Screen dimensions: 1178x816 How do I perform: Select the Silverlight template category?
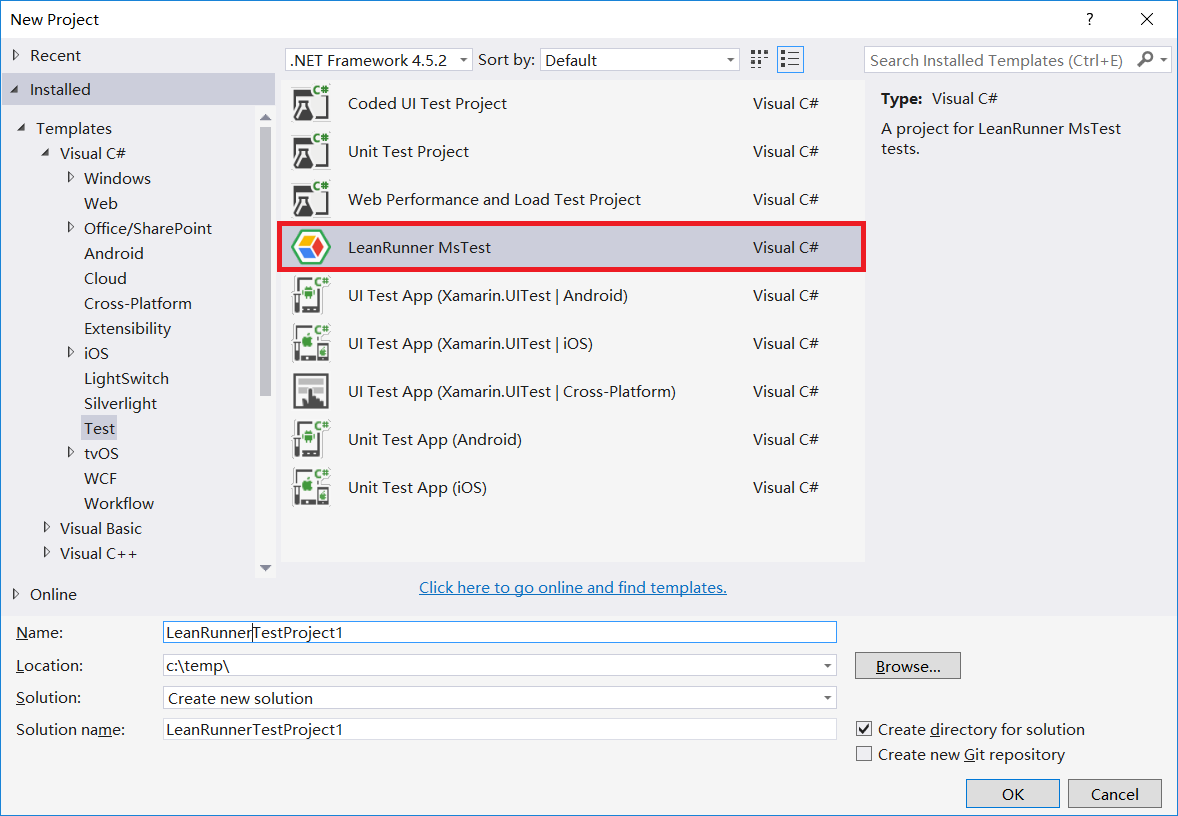(x=120, y=403)
